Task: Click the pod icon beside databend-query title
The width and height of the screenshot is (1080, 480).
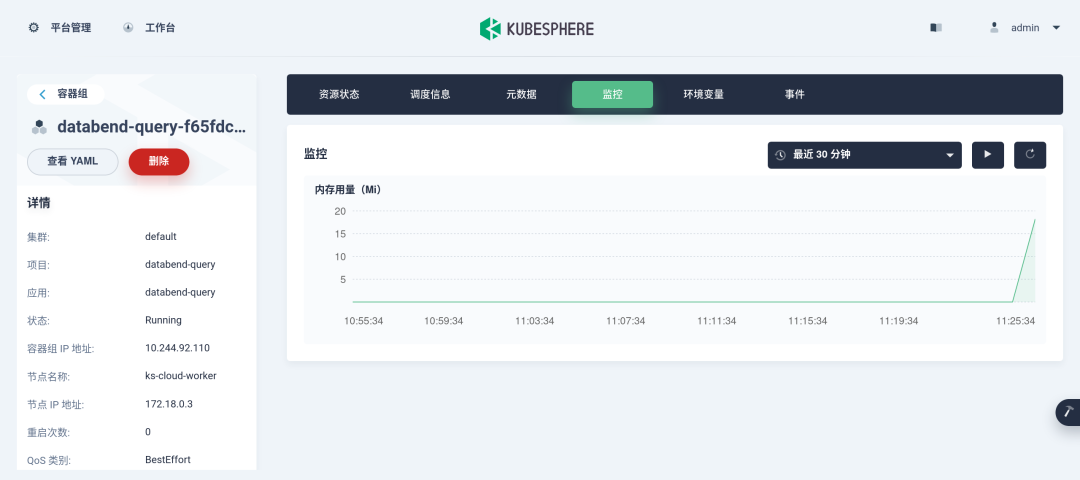Action: pos(39,127)
